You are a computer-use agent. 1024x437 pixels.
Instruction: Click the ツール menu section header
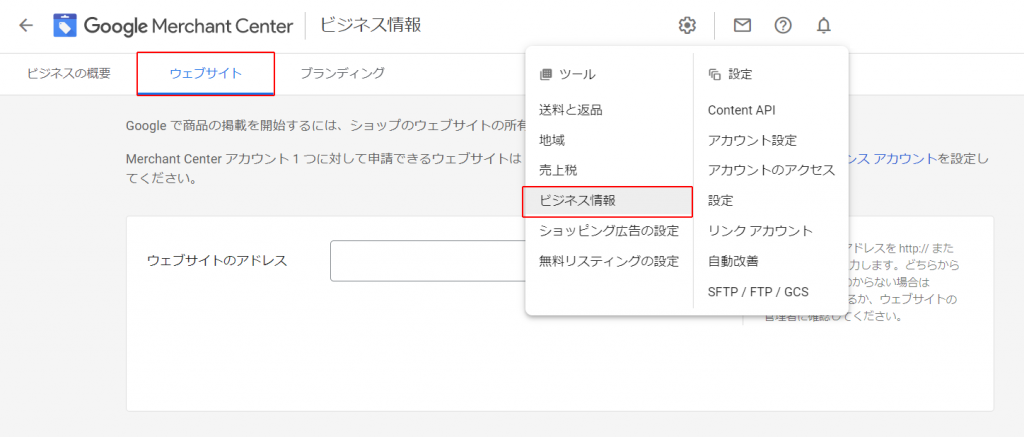[x=567, y=74]
